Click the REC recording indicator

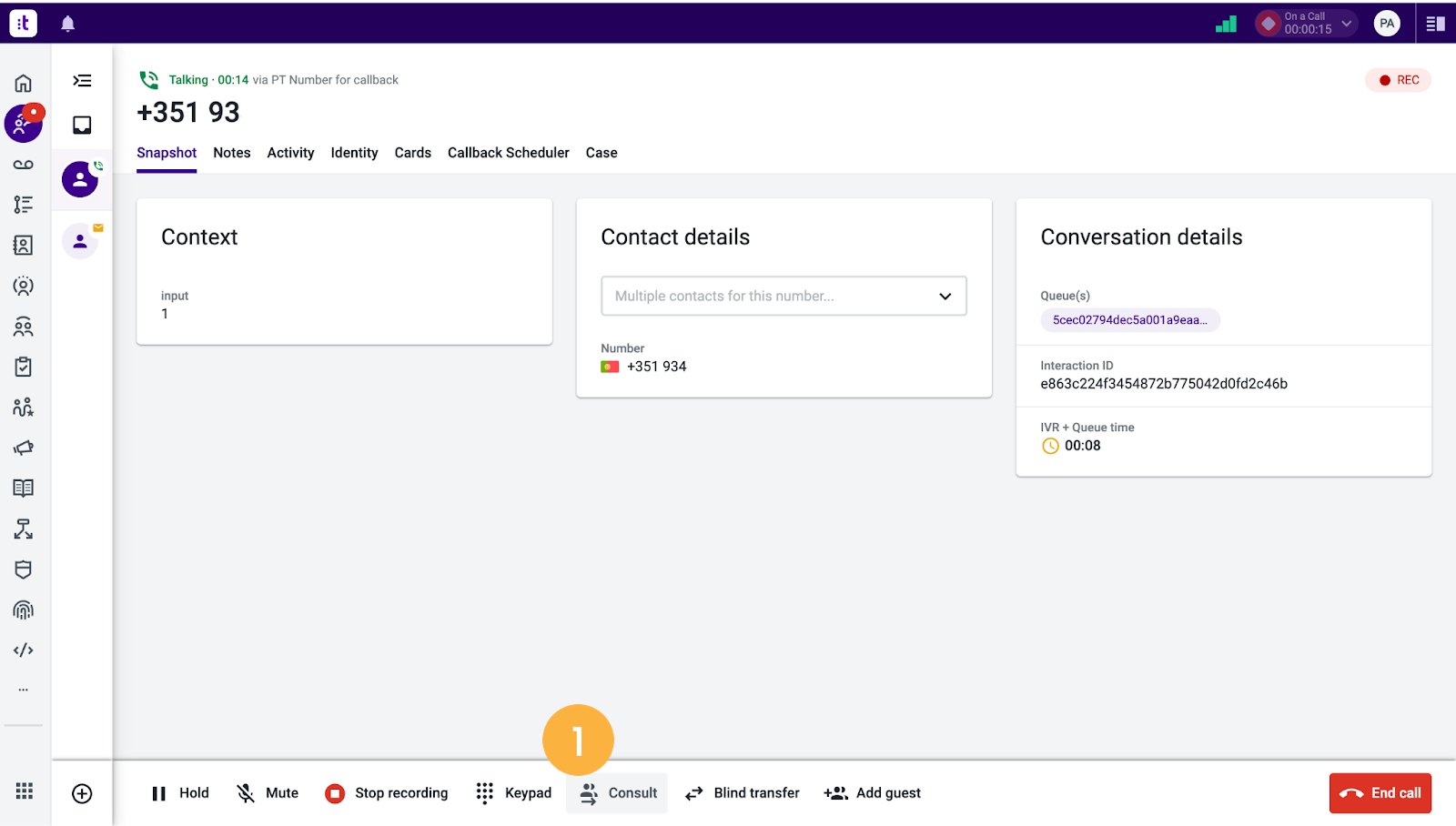click(x=1399, y=80)
